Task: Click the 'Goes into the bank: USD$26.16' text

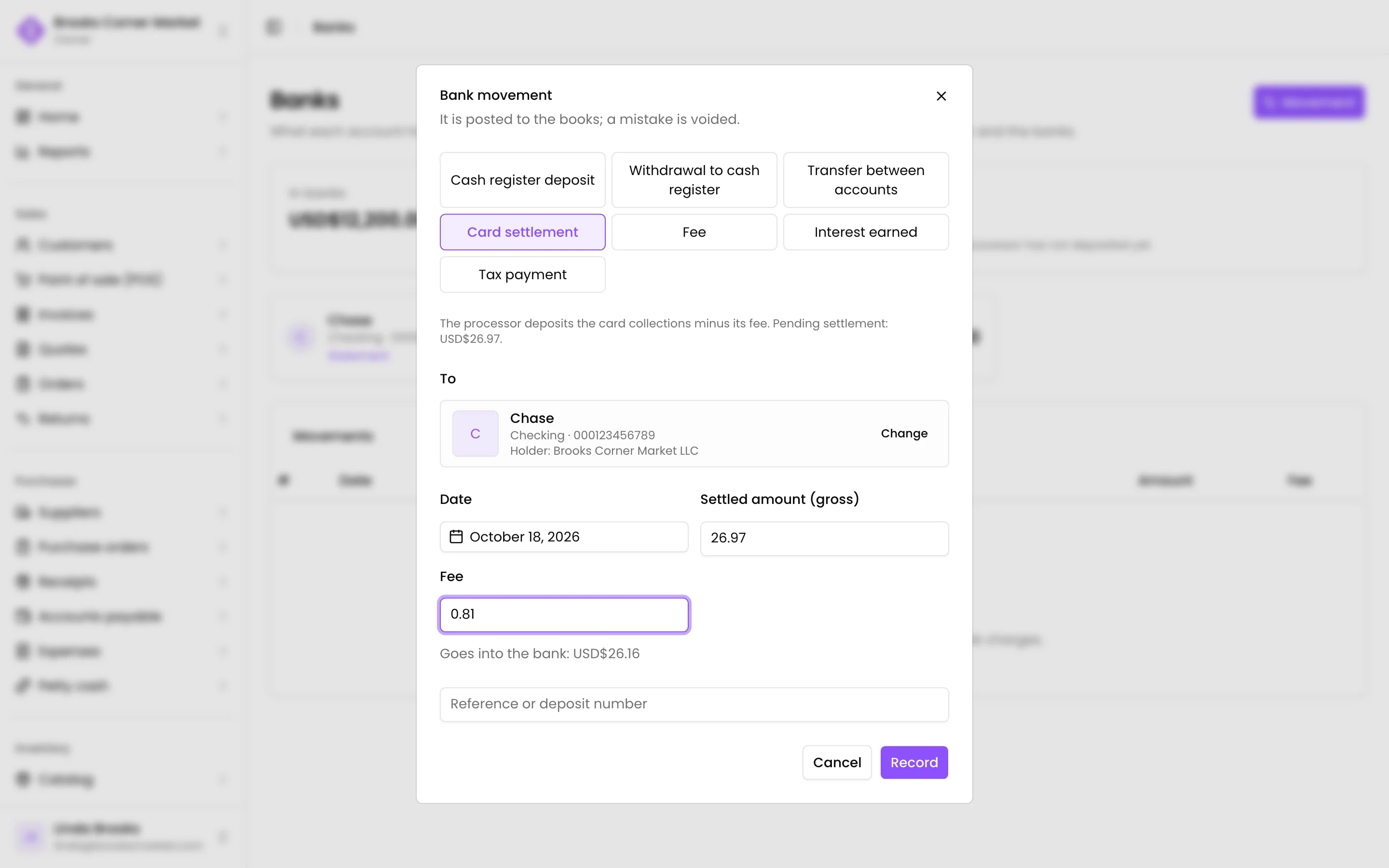Action: tap(540, 653)
